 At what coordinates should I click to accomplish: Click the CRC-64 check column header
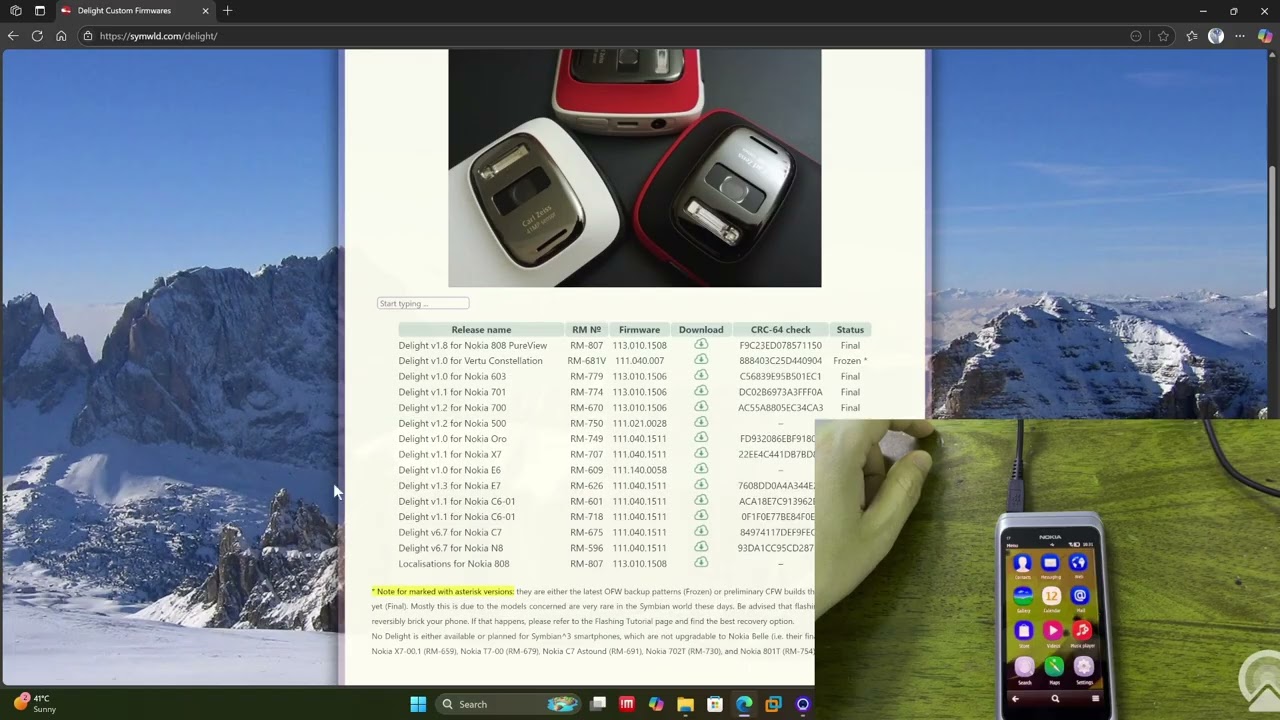(781, 329)
